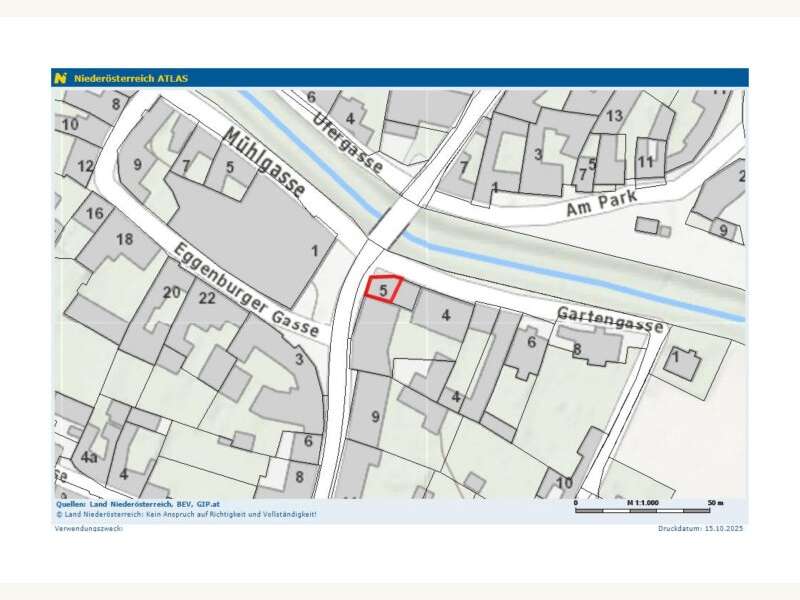This screenshot has width=800, height=600.
Task: Click the Niederösterreich ATLAS logo icon
Action: click(x=62, y=78)
